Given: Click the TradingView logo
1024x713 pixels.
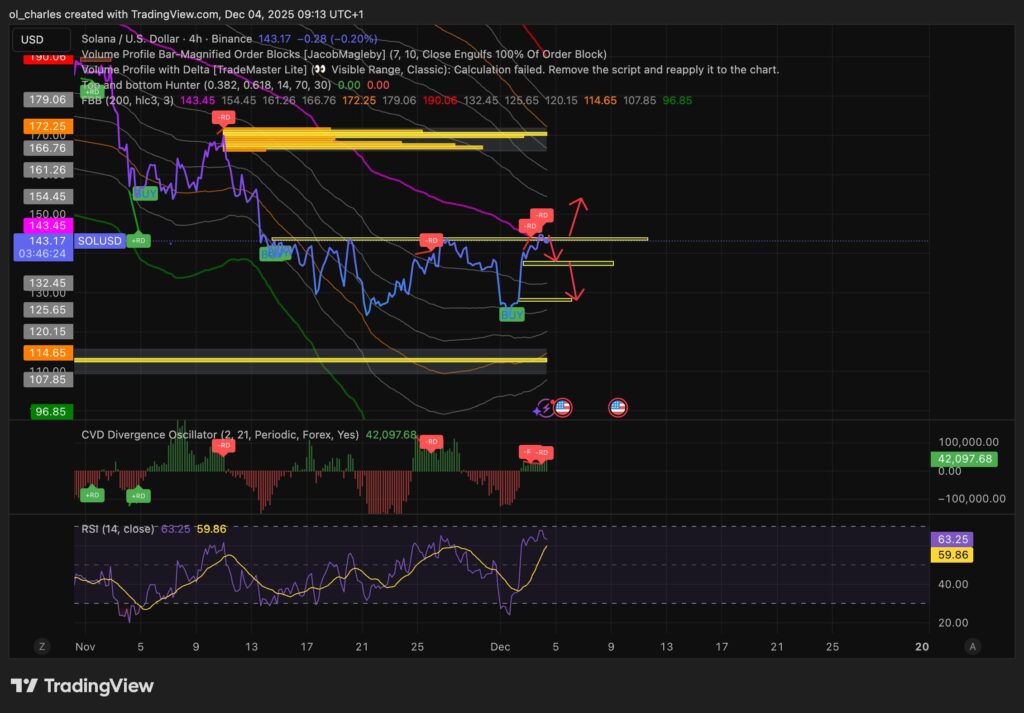Looking at the screenshot, I should 83,686.
